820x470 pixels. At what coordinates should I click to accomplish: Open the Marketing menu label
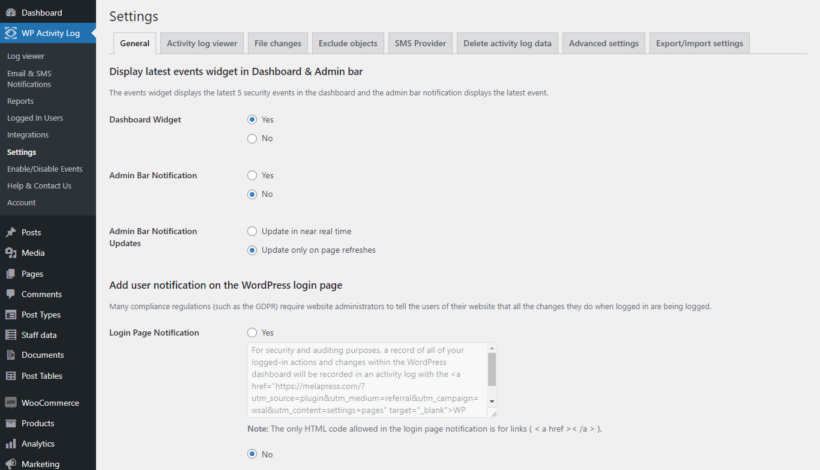click(40, 464)
